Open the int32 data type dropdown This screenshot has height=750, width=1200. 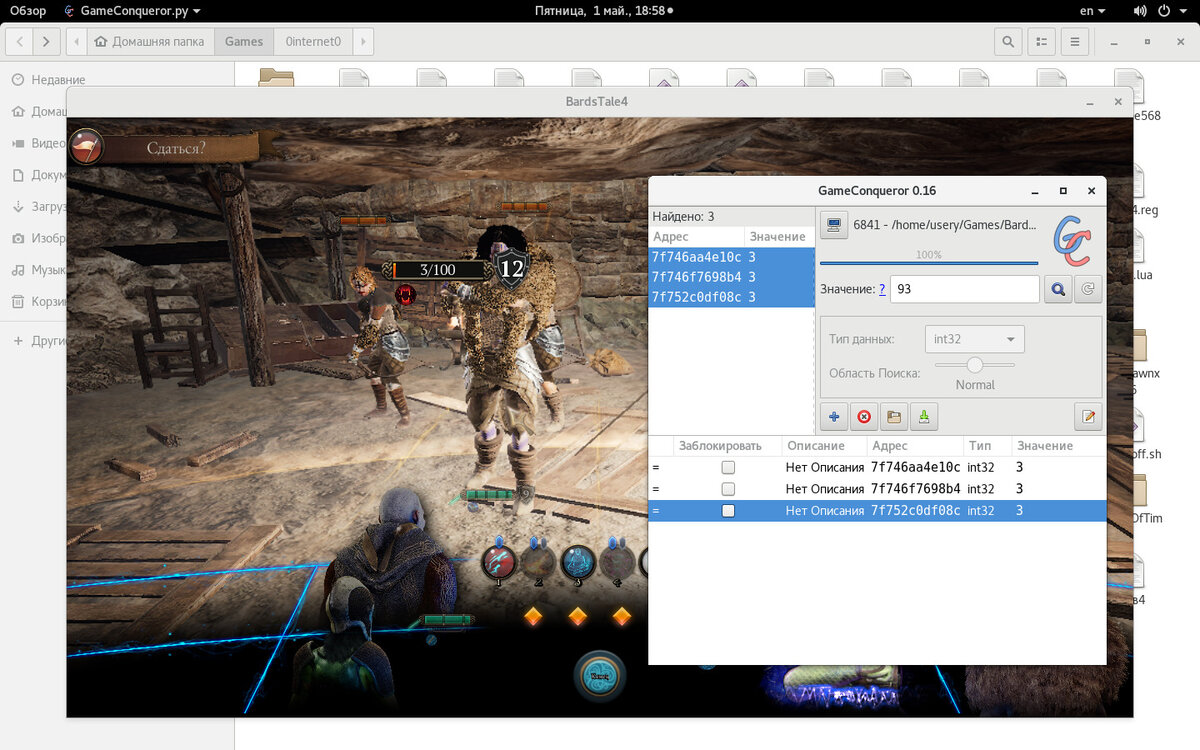click(975, 339)
